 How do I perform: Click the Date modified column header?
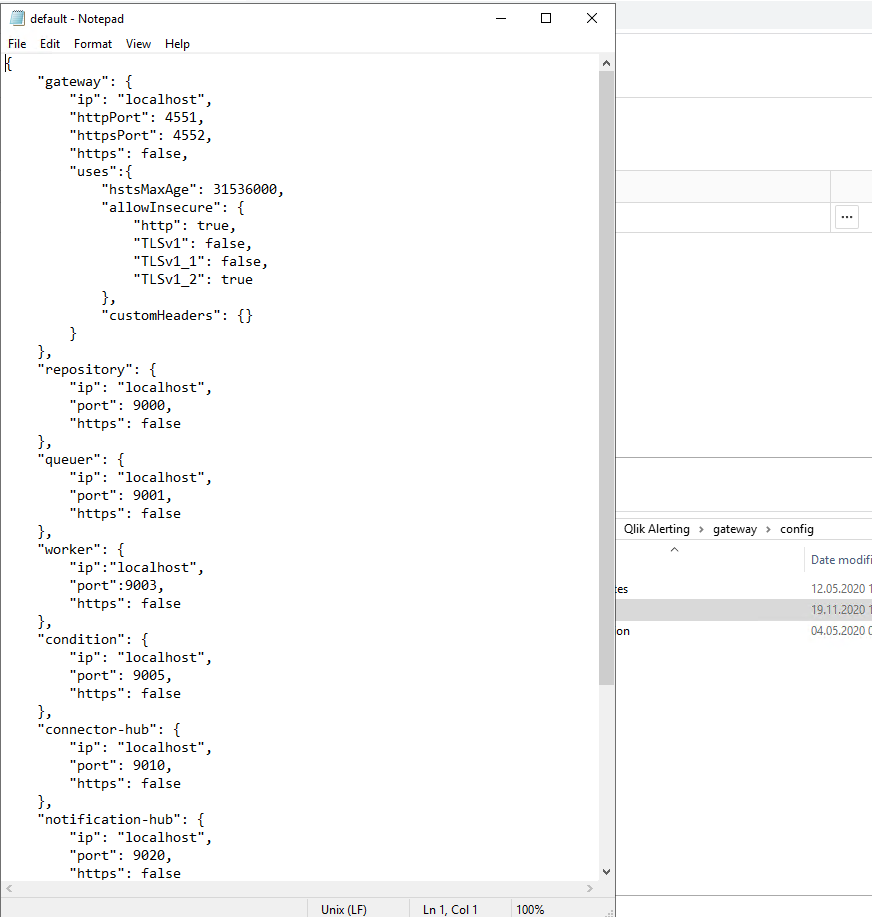click(x=840, y=560)
